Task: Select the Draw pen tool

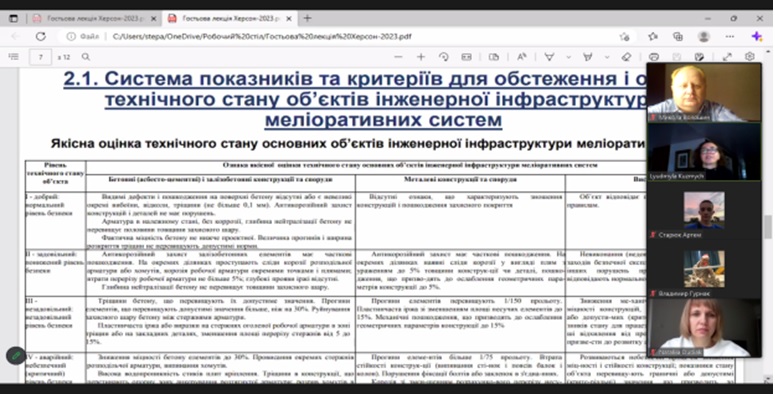Action: point(549,57)
